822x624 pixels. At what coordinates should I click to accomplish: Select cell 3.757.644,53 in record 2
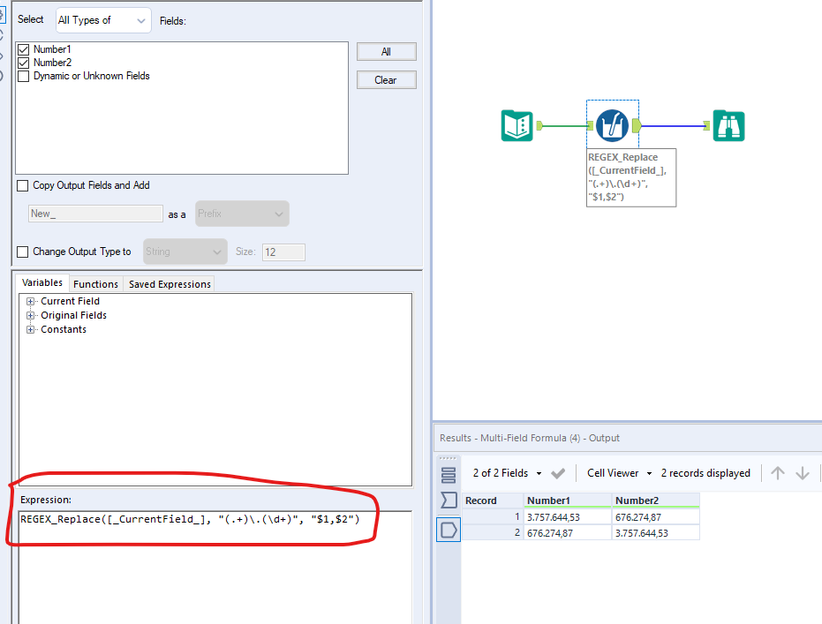tap(655, 533)
